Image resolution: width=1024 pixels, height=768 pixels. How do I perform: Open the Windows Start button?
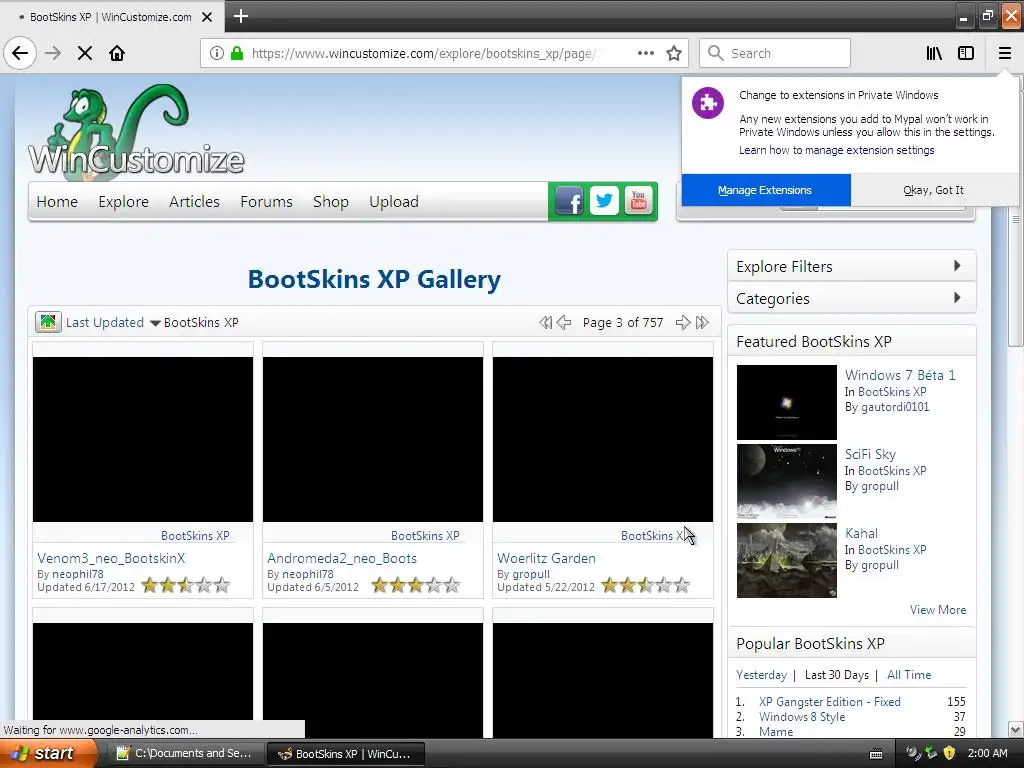[x=48, y=754]
